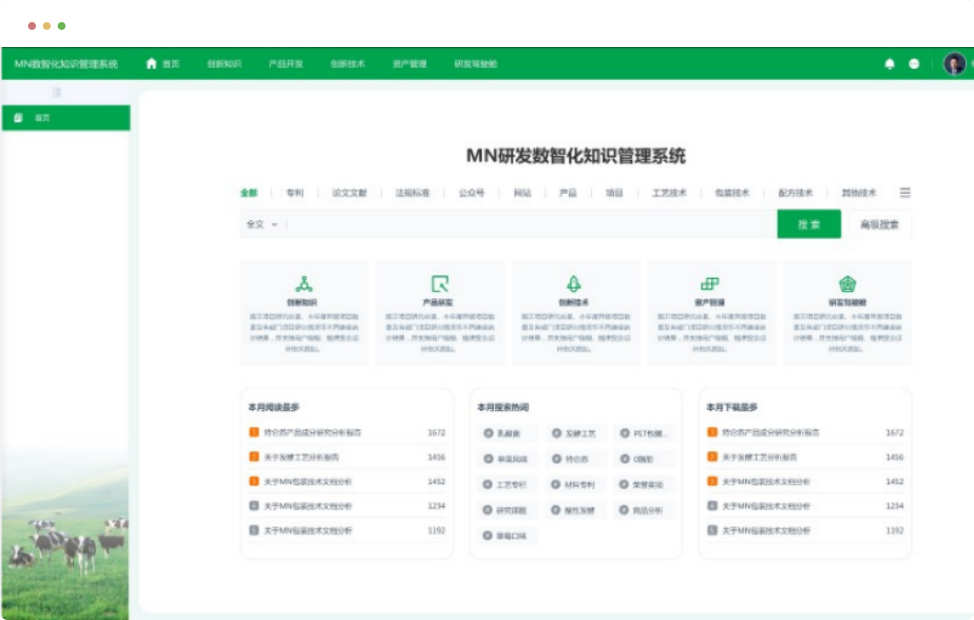The height and width of the screenshot is (620, 974).
Task: Click the round message icon beside bell
Action: 914,64
